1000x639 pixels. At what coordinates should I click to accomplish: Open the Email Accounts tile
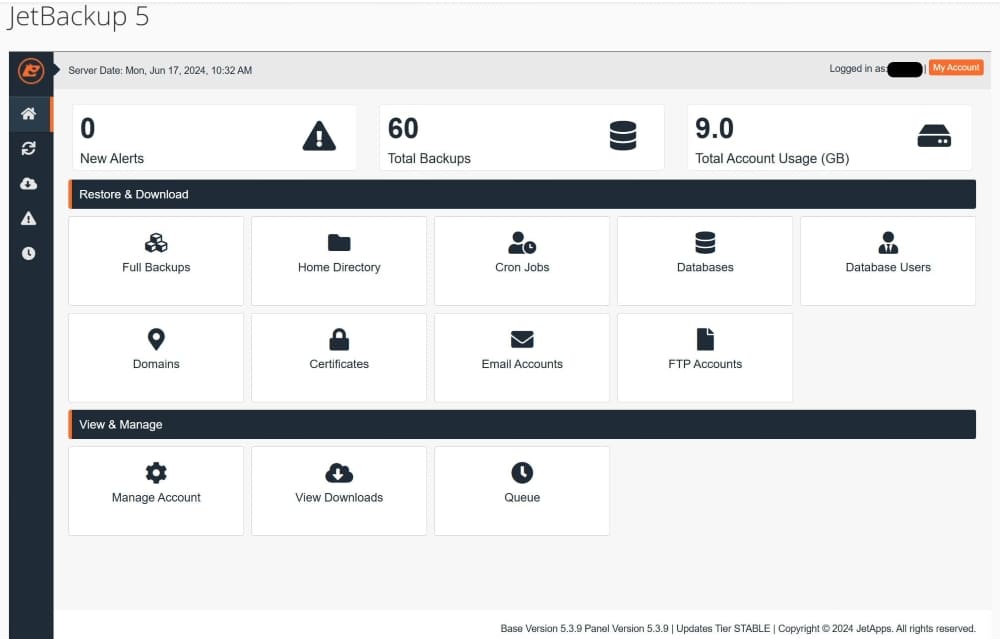522,357
